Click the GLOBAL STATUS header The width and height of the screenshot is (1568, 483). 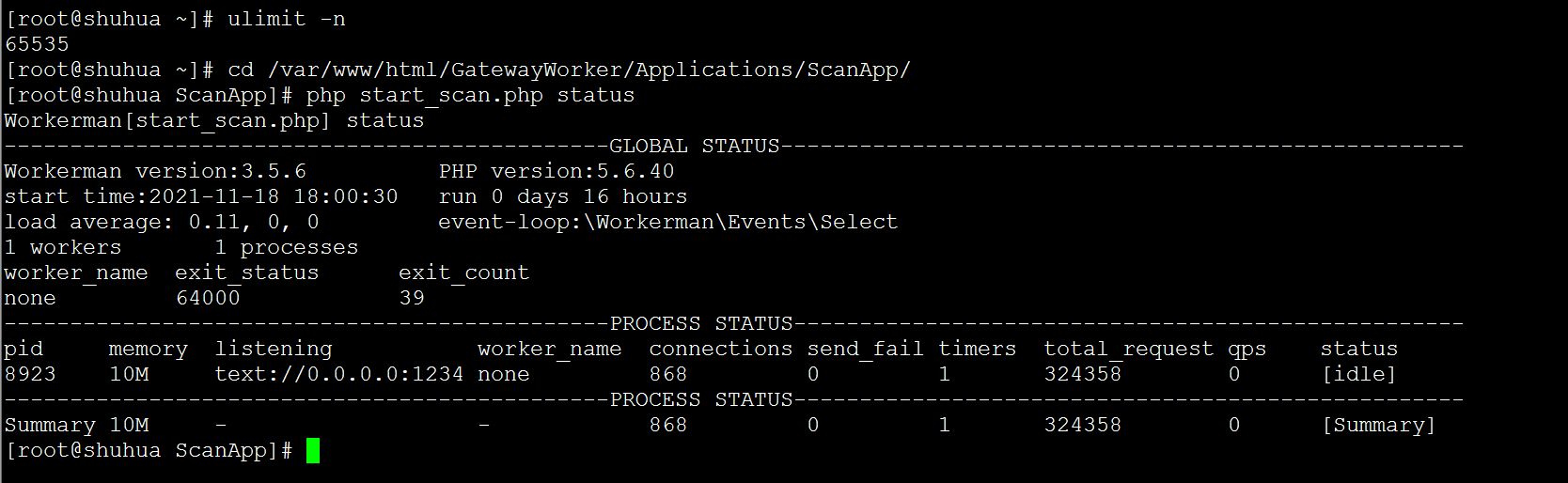coord(695,147)
